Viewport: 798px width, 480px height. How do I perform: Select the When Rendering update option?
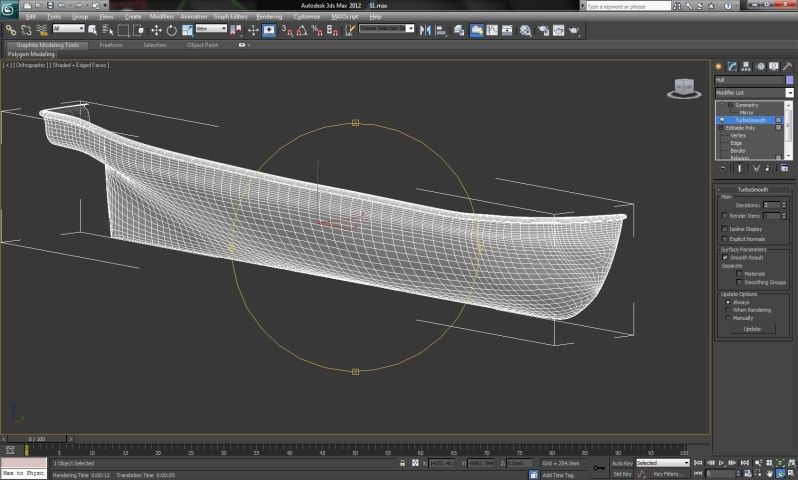point(728,309)
